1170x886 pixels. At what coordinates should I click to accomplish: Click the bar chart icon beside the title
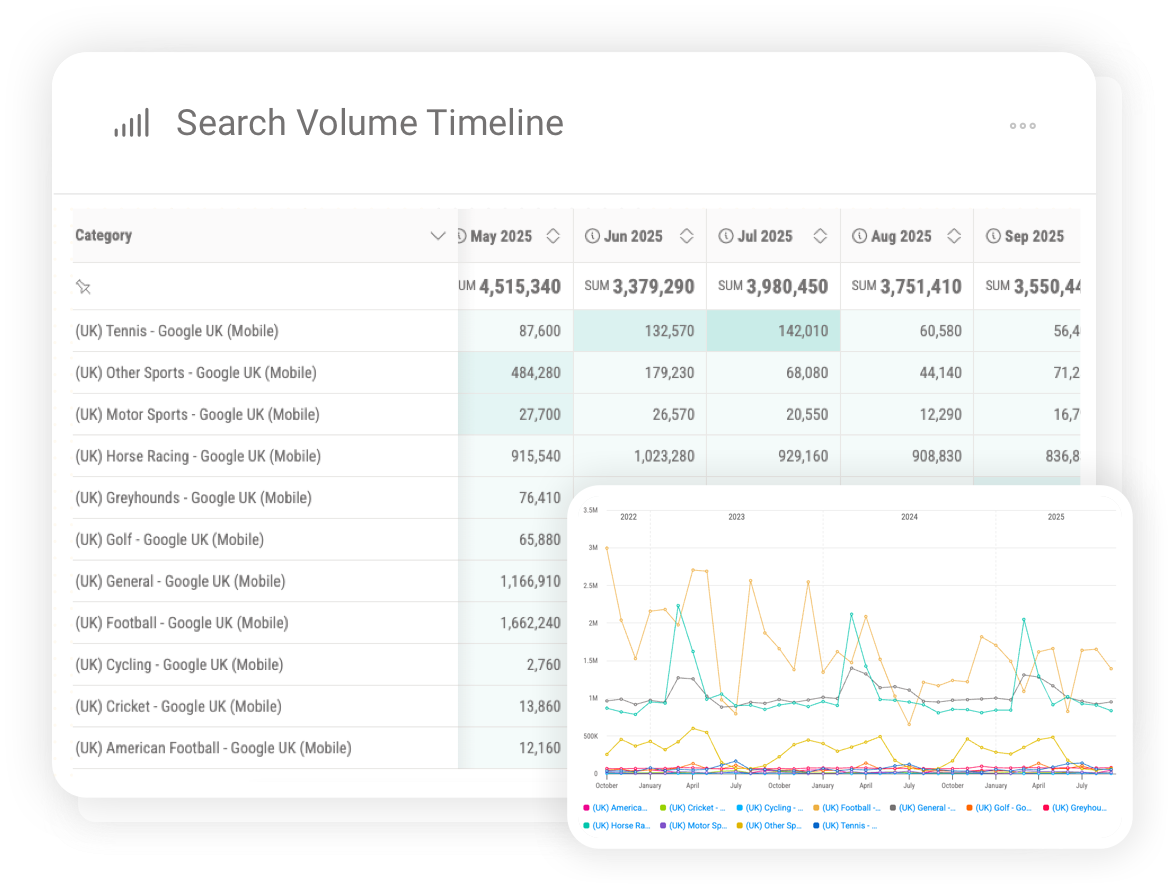pyautogui.click(x=132, y=122)
